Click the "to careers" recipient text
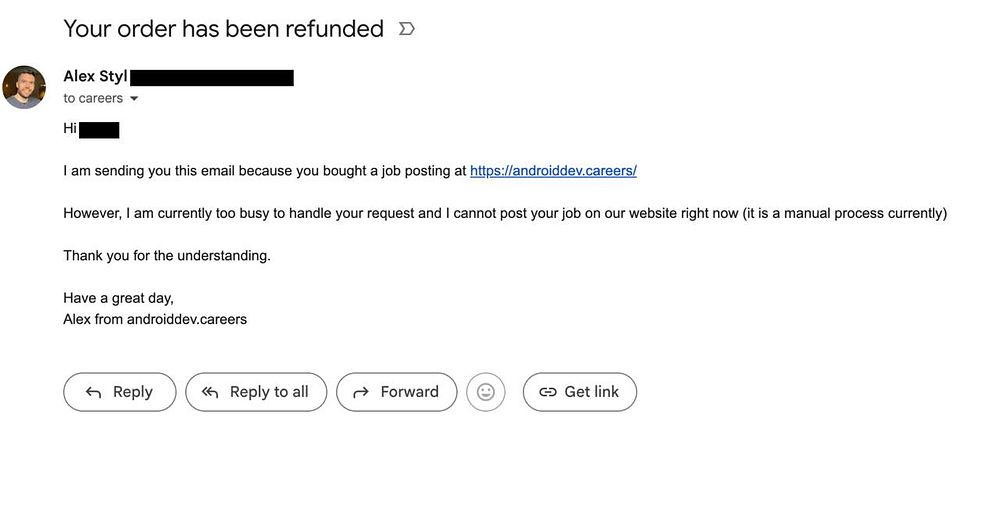Screen dimensions: 1000x512 [93, 98]
